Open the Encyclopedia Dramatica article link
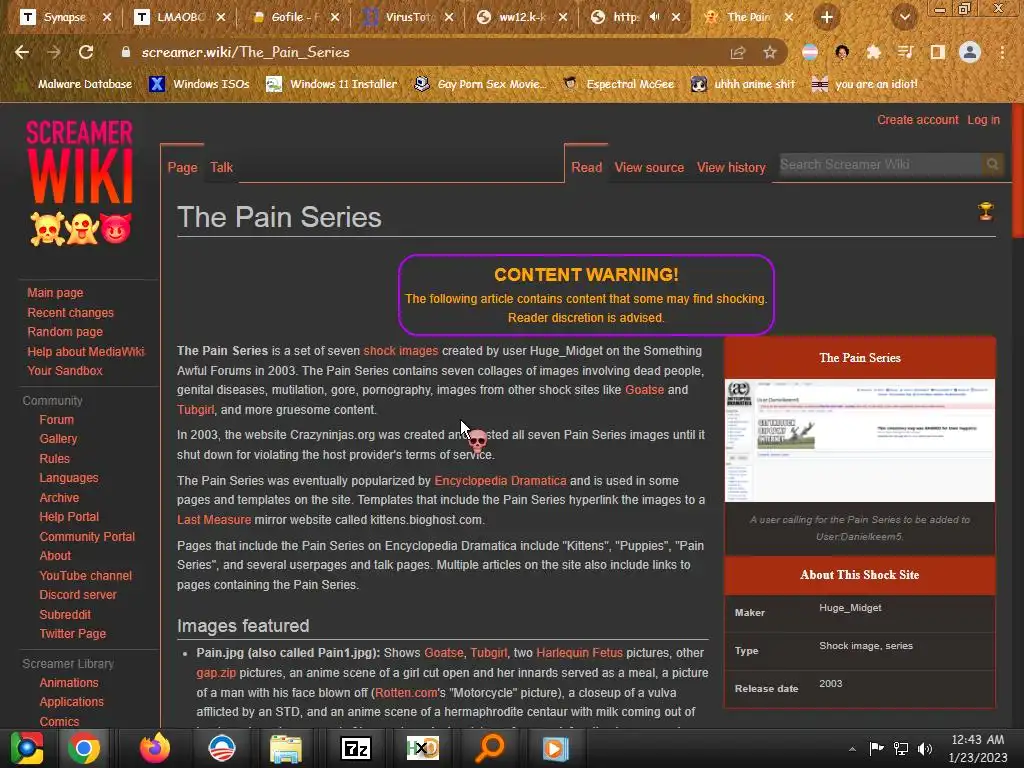1024x768 pixels. pos(500,481)
